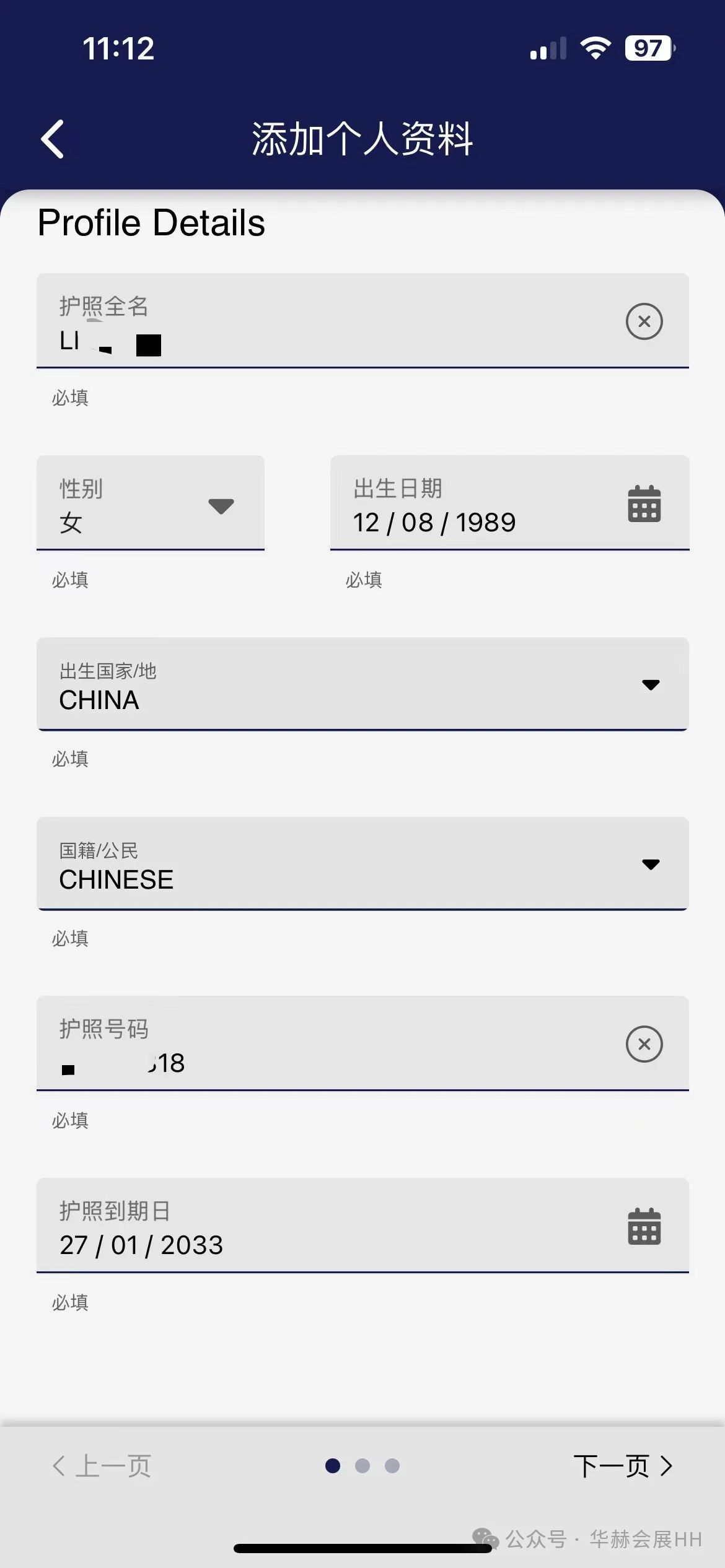The image size is (725, 1568).
Task: Tap the battery indicator showing 97
Action: click(x=650, y=48)
